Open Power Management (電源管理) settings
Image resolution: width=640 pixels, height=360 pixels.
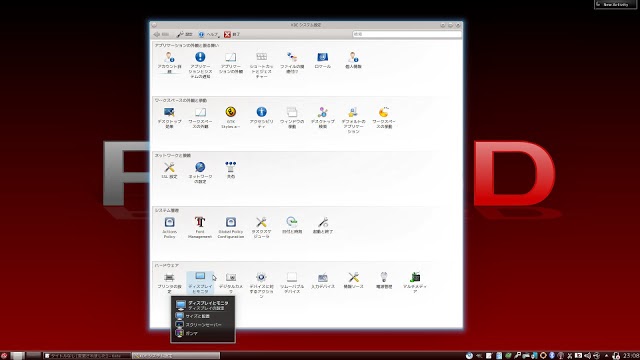pyautogui.click(x=384, y=280)
